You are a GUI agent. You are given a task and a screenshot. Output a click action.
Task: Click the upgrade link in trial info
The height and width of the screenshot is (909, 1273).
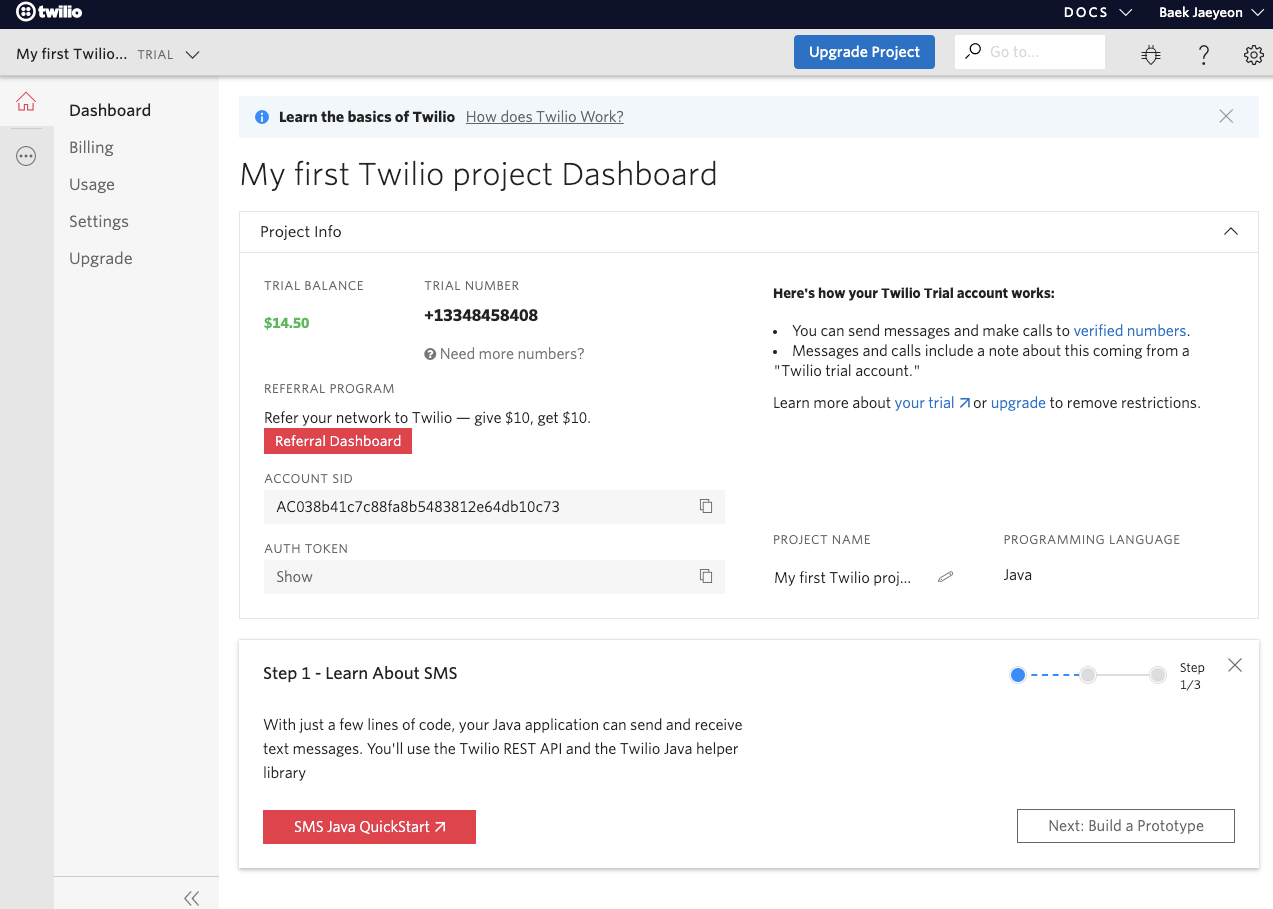[1018, 403]
